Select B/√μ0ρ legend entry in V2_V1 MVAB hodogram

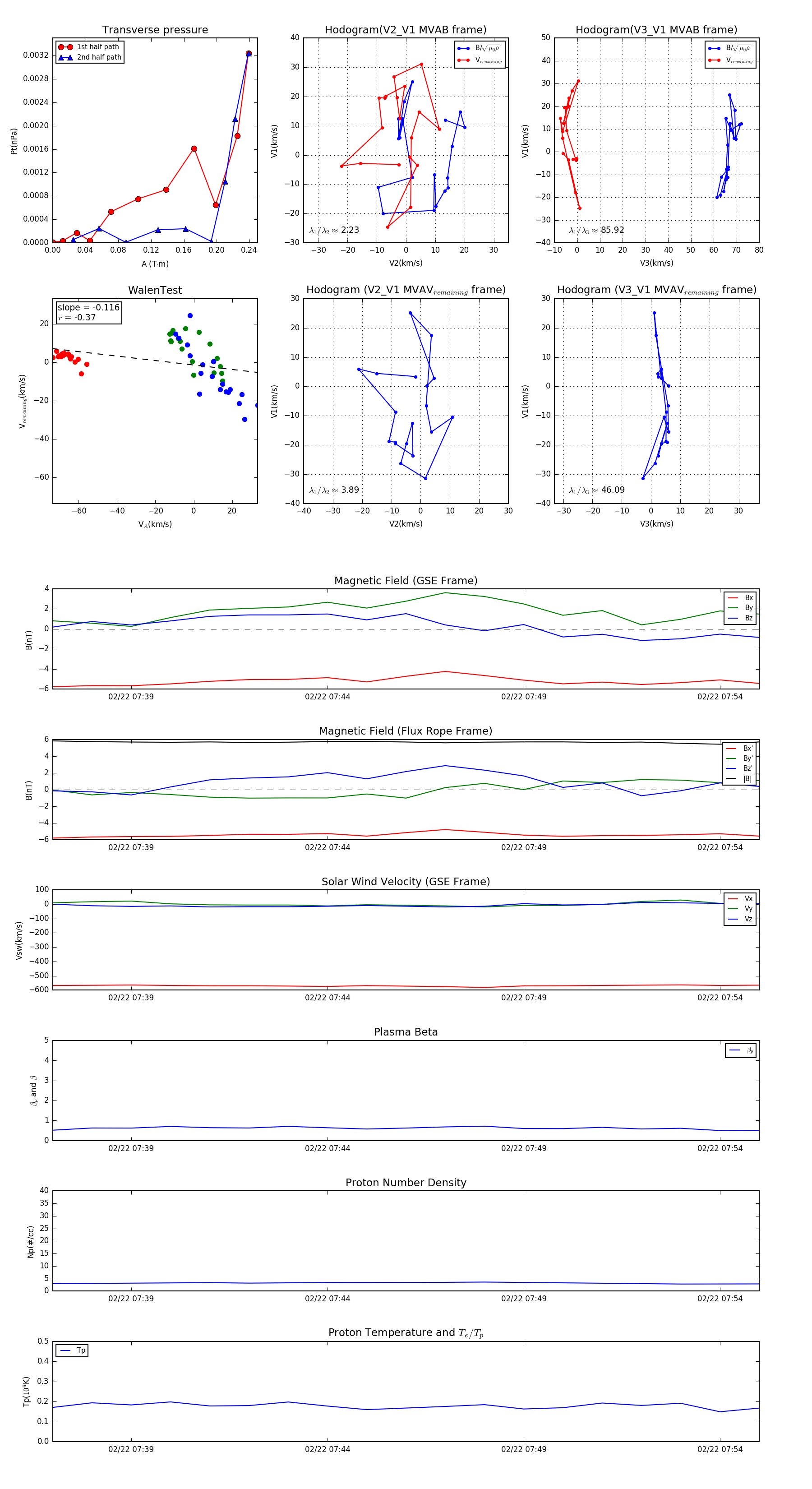(479, 49)
